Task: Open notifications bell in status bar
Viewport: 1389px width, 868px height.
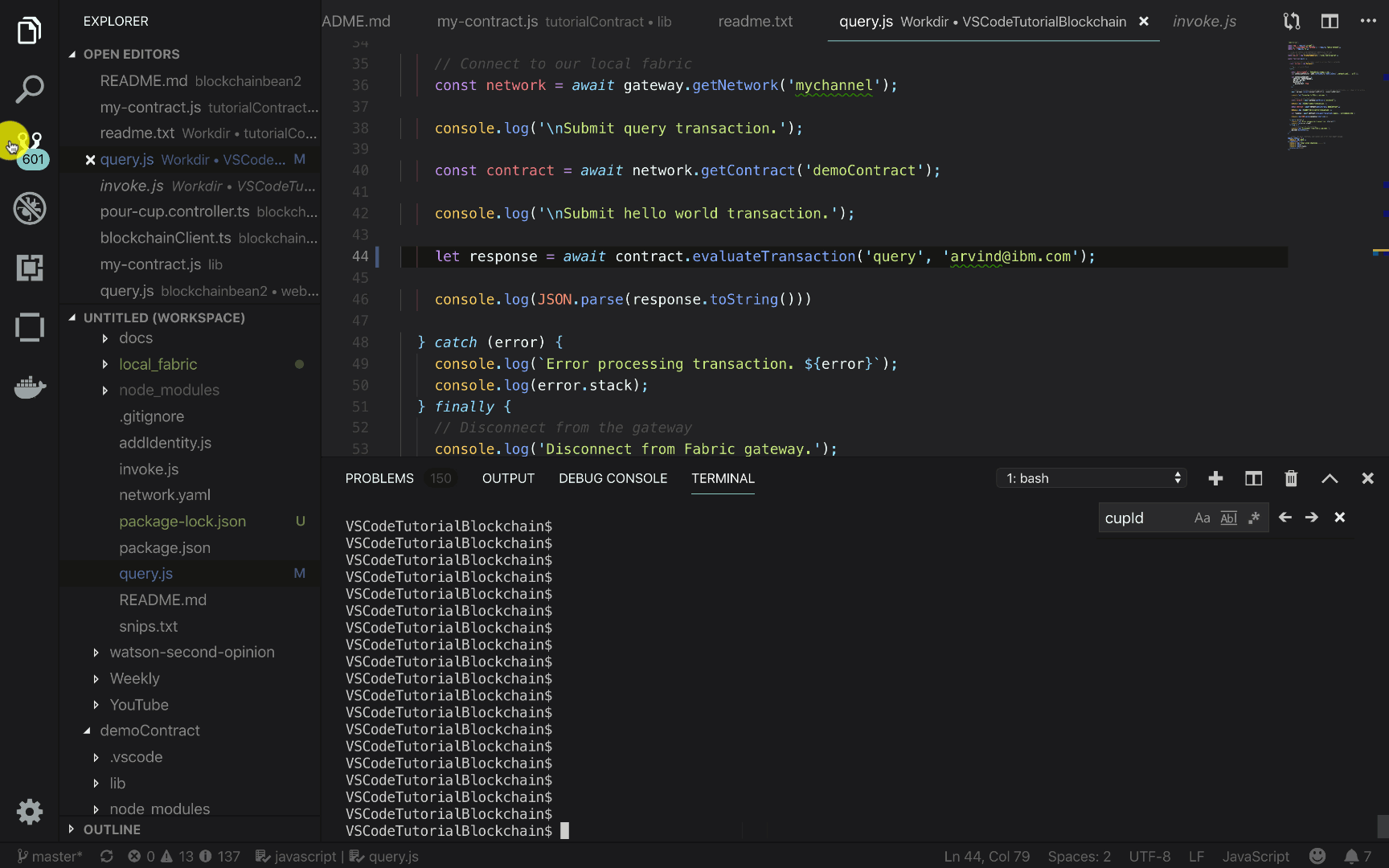Action: pyautogui.click(x=1358, y=856)
